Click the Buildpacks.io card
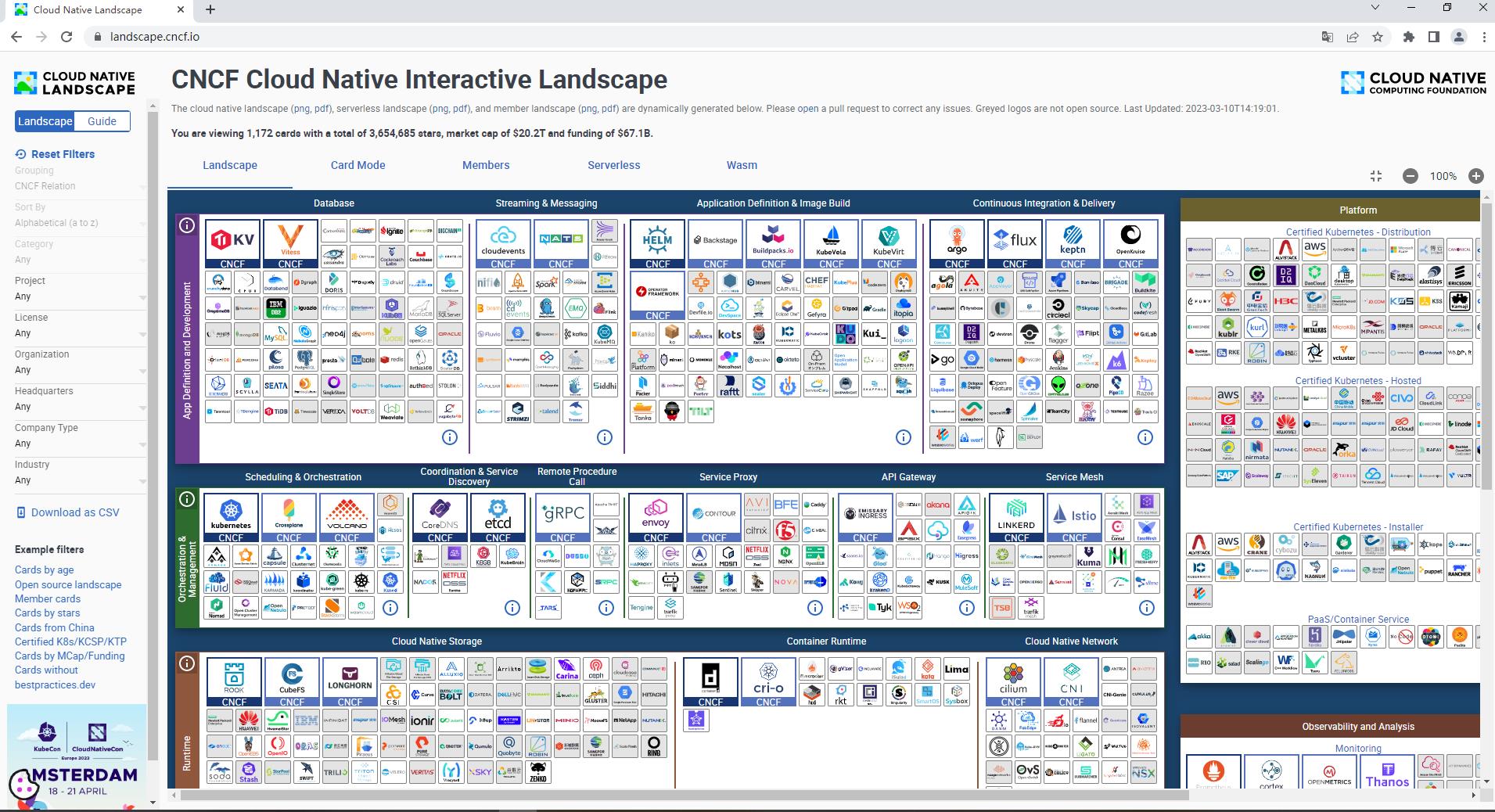This screenshot has width=1495, height=812. (x=774, y=244)
